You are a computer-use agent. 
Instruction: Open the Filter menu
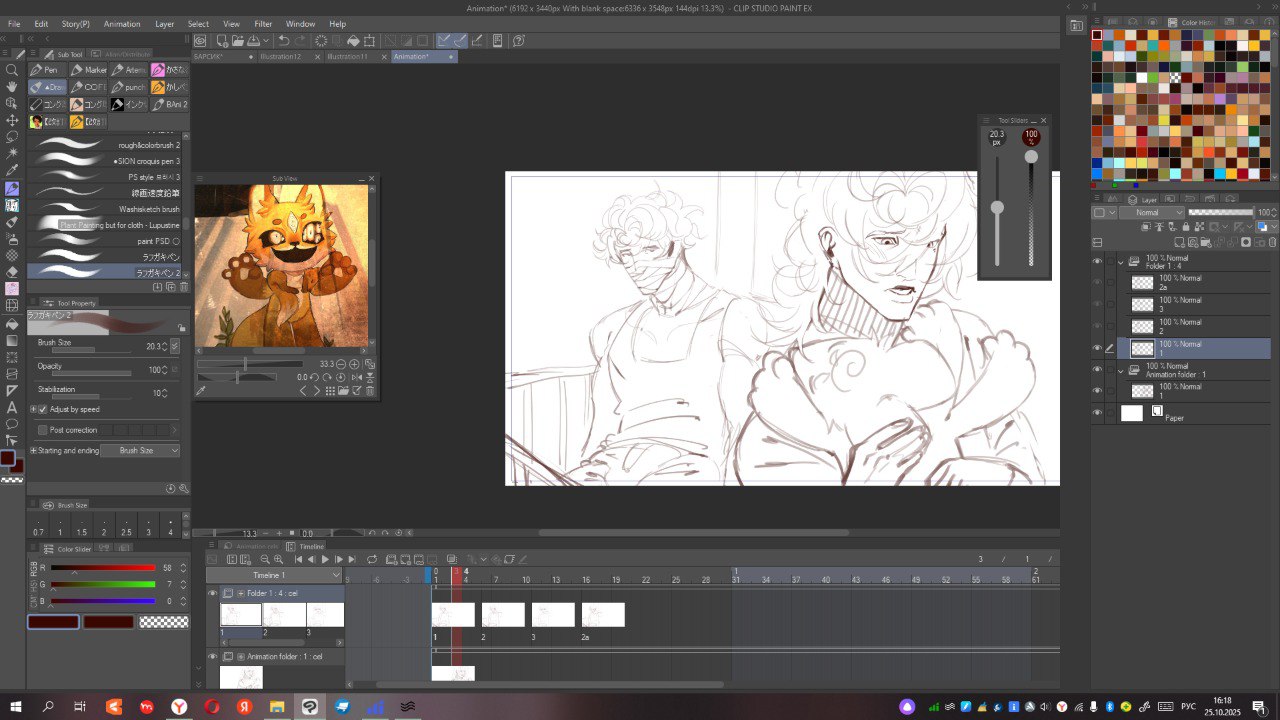[x=263, y=24]
